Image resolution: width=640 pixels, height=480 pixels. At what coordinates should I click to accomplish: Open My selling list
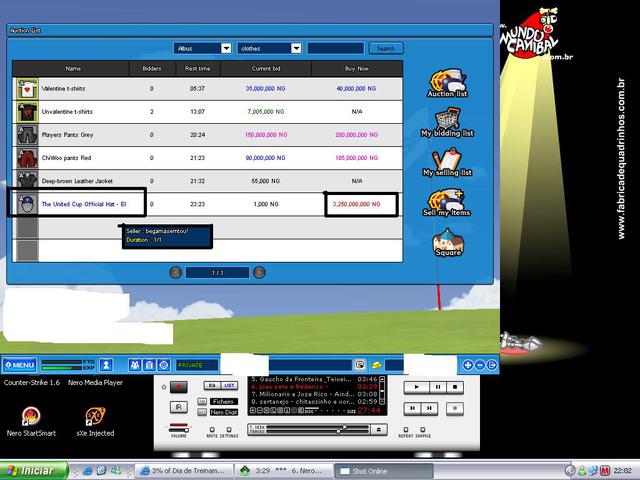point(447,162)
